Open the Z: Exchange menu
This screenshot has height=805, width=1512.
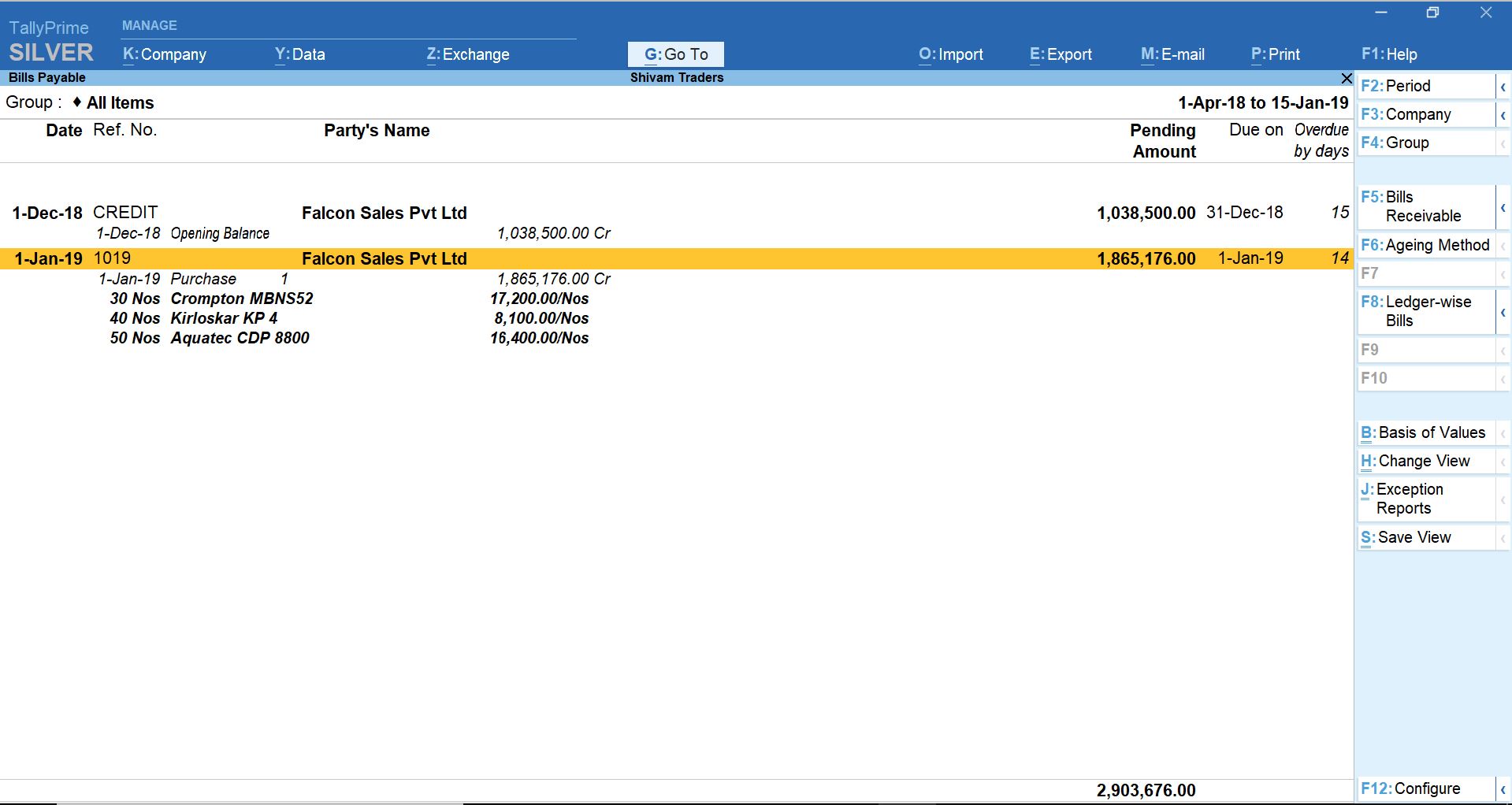pyautogui.click(x=467, y=54)
